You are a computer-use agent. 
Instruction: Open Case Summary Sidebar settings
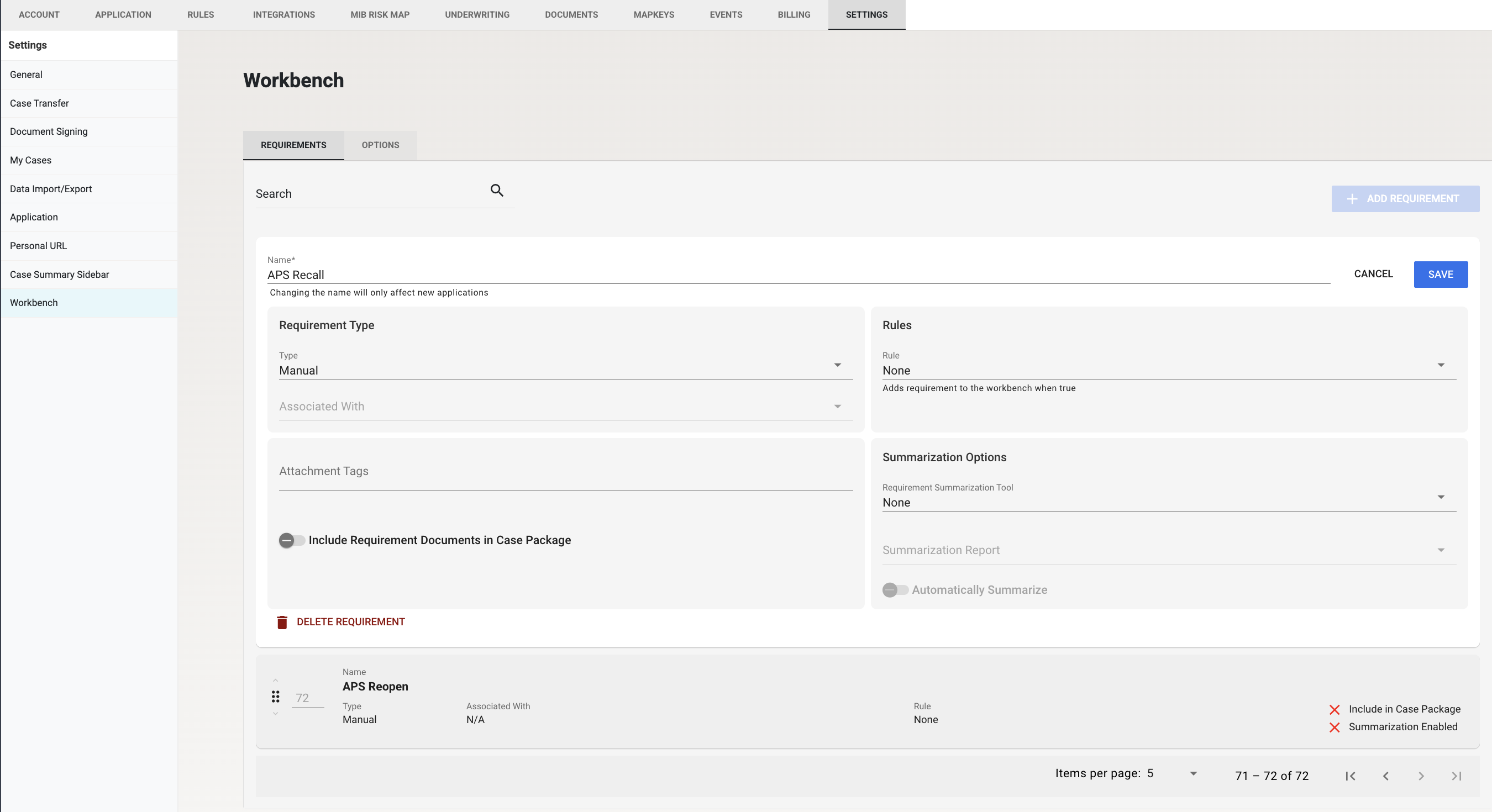pos(89,275)
